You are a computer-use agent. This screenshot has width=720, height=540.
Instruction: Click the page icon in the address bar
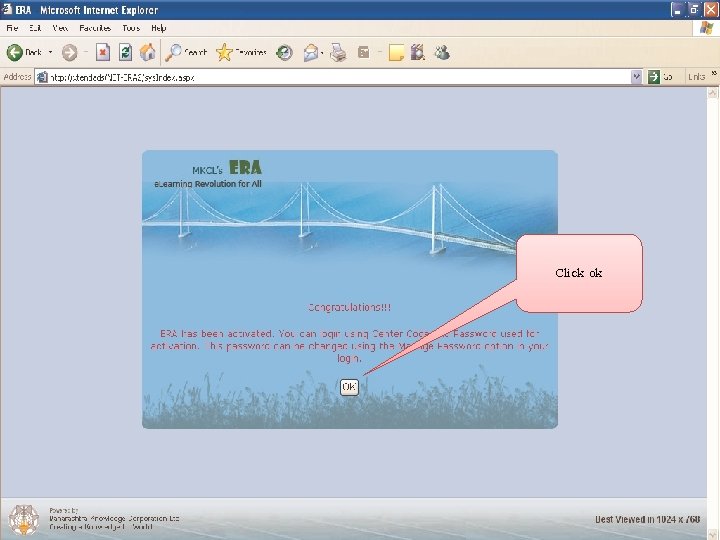coord(42,77)
